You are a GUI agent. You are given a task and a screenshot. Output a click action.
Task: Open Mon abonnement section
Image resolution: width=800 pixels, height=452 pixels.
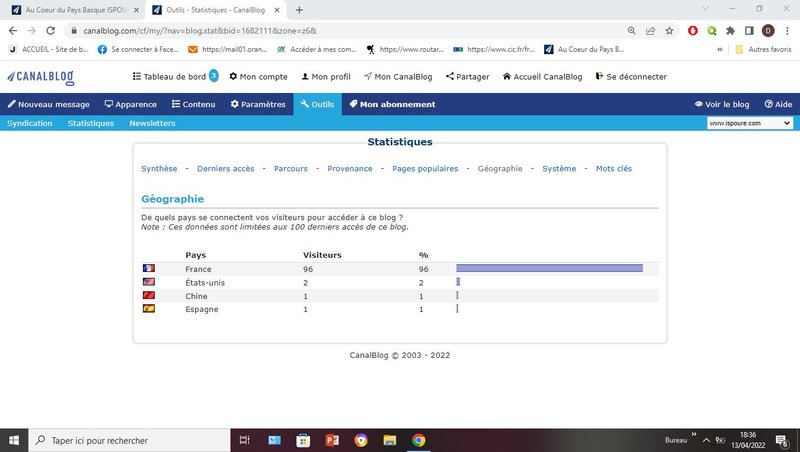pos(392,104)
